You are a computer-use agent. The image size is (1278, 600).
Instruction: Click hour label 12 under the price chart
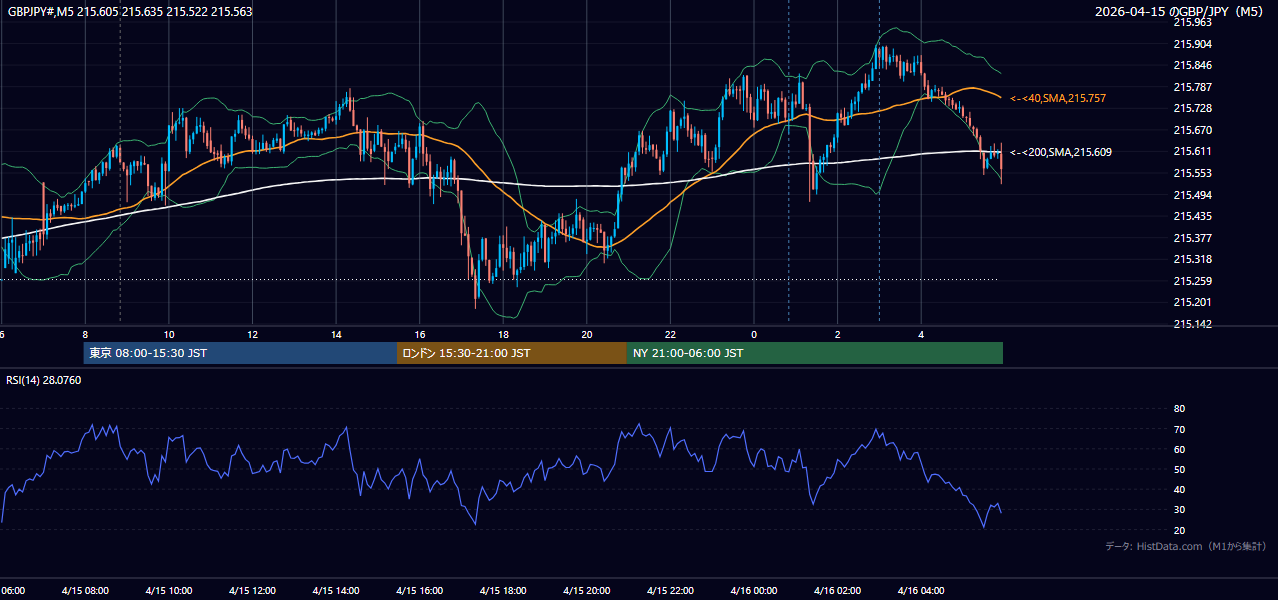(252, 334)
